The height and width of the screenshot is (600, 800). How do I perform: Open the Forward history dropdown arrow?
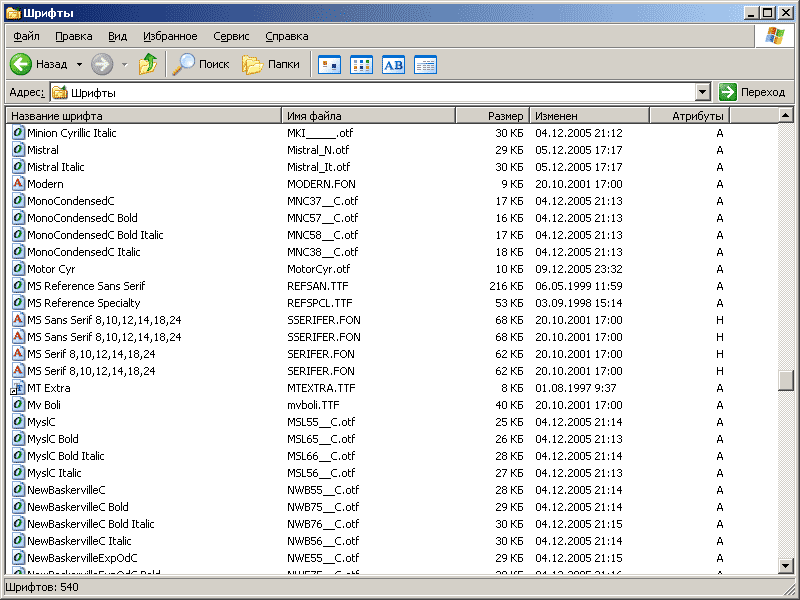coord(124,64)
